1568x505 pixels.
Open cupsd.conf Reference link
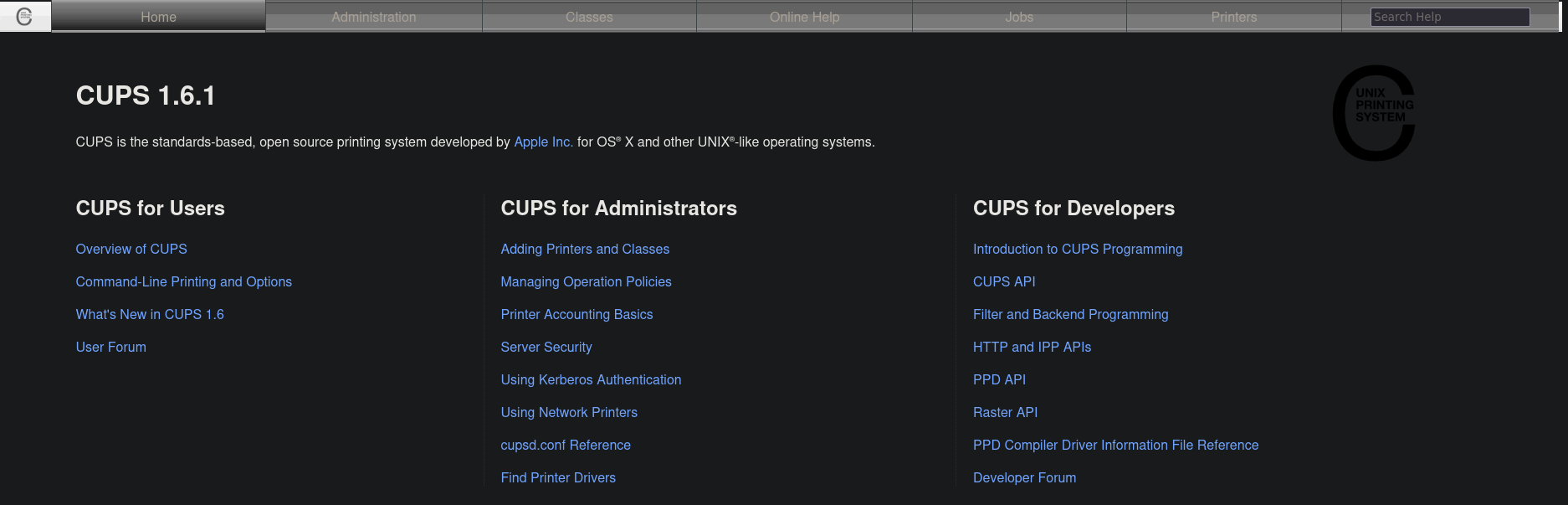pyautogui.click(x=566, y=445)
